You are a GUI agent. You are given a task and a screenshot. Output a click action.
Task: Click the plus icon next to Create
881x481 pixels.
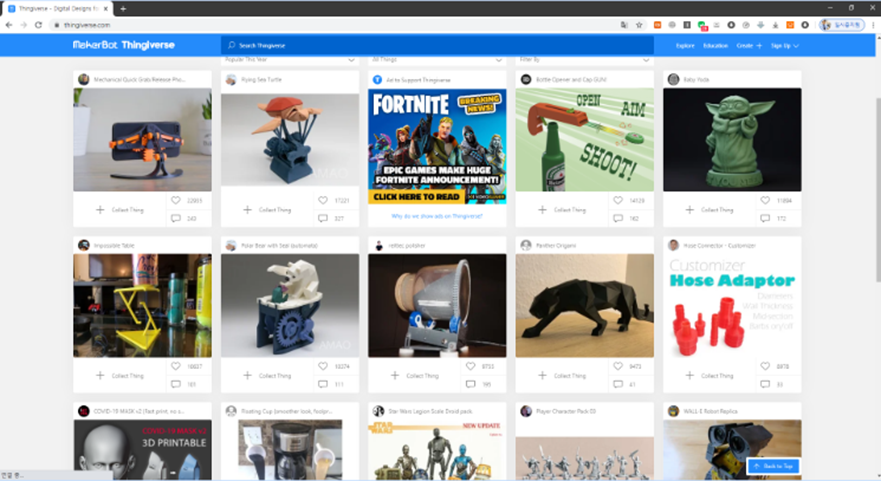pos(759,46)
